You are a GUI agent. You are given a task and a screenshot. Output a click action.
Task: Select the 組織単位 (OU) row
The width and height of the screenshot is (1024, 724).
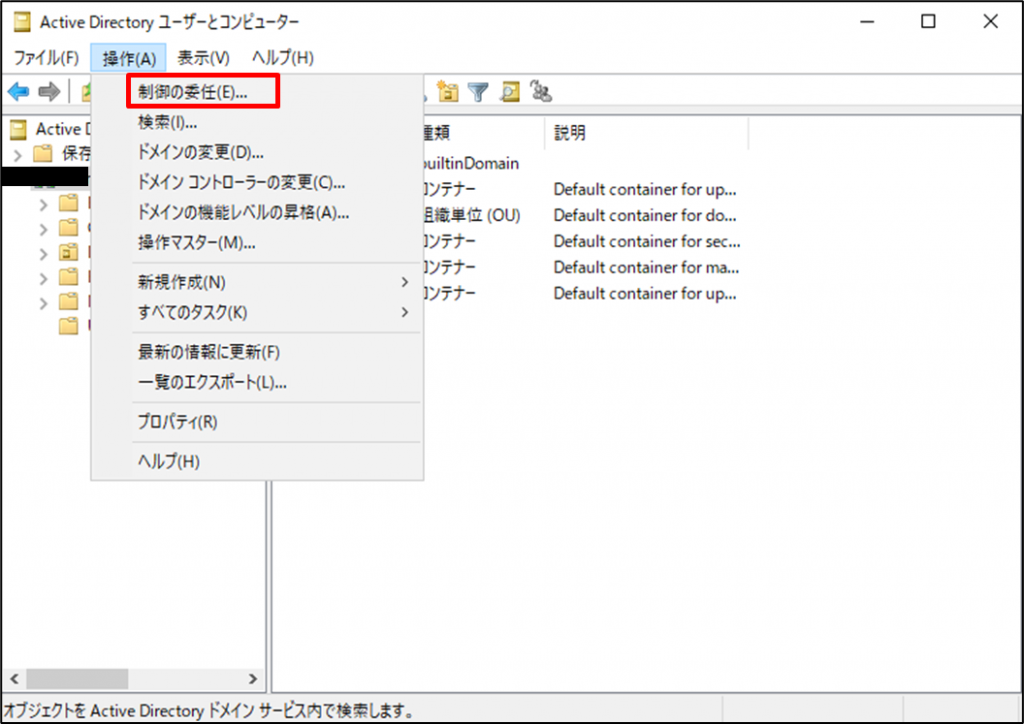tap(472, 215)
